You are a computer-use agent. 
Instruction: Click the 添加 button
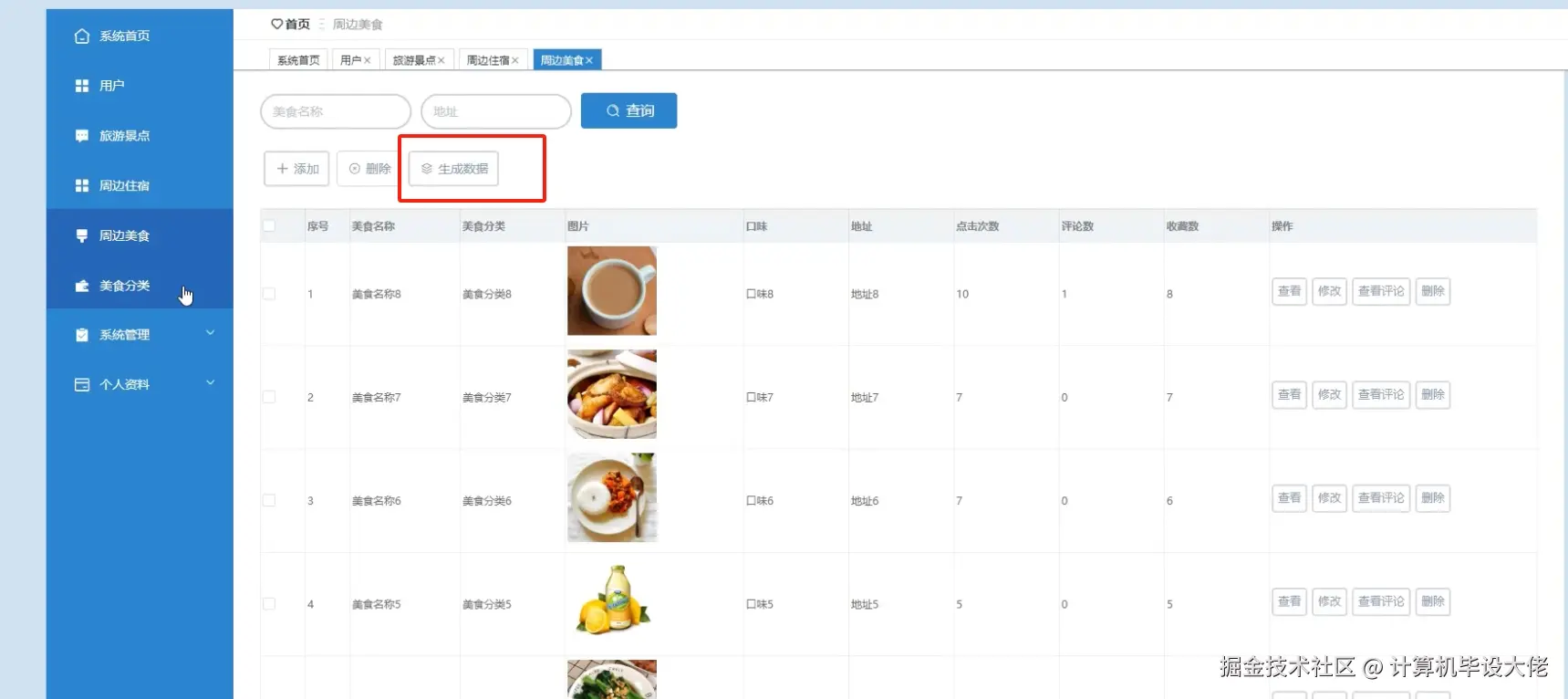(x=296, y=169)
